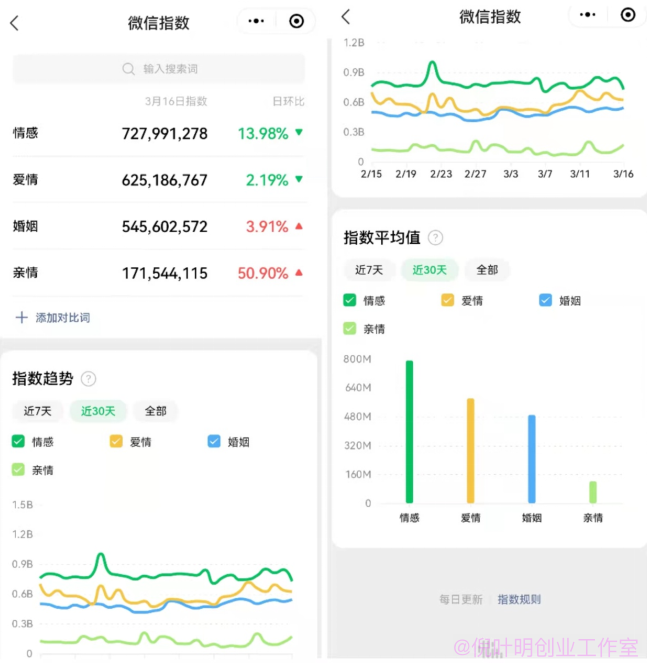Toggle 情感 checkbox in 指数平均值 section
647x663 pixels.
pos(350,300)
